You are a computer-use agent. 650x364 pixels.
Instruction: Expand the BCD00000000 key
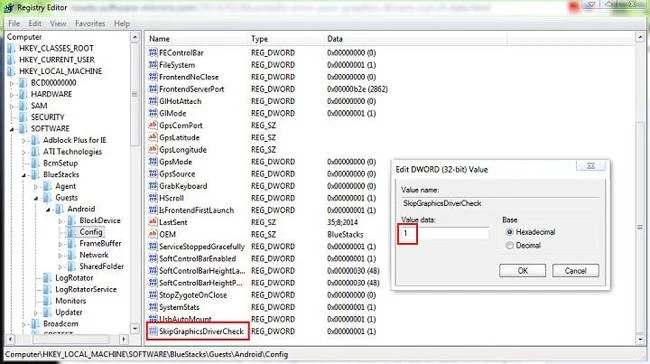tap(12, 83)
